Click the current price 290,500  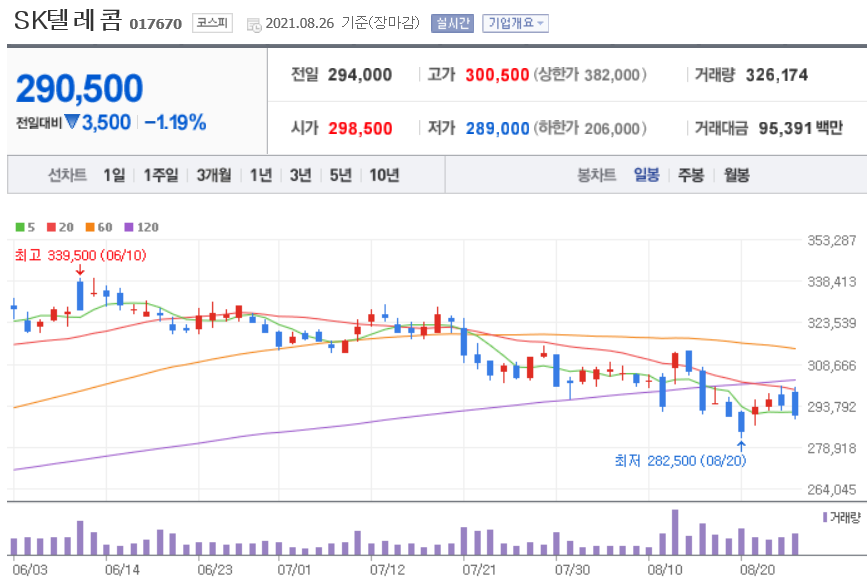(80, 88)
